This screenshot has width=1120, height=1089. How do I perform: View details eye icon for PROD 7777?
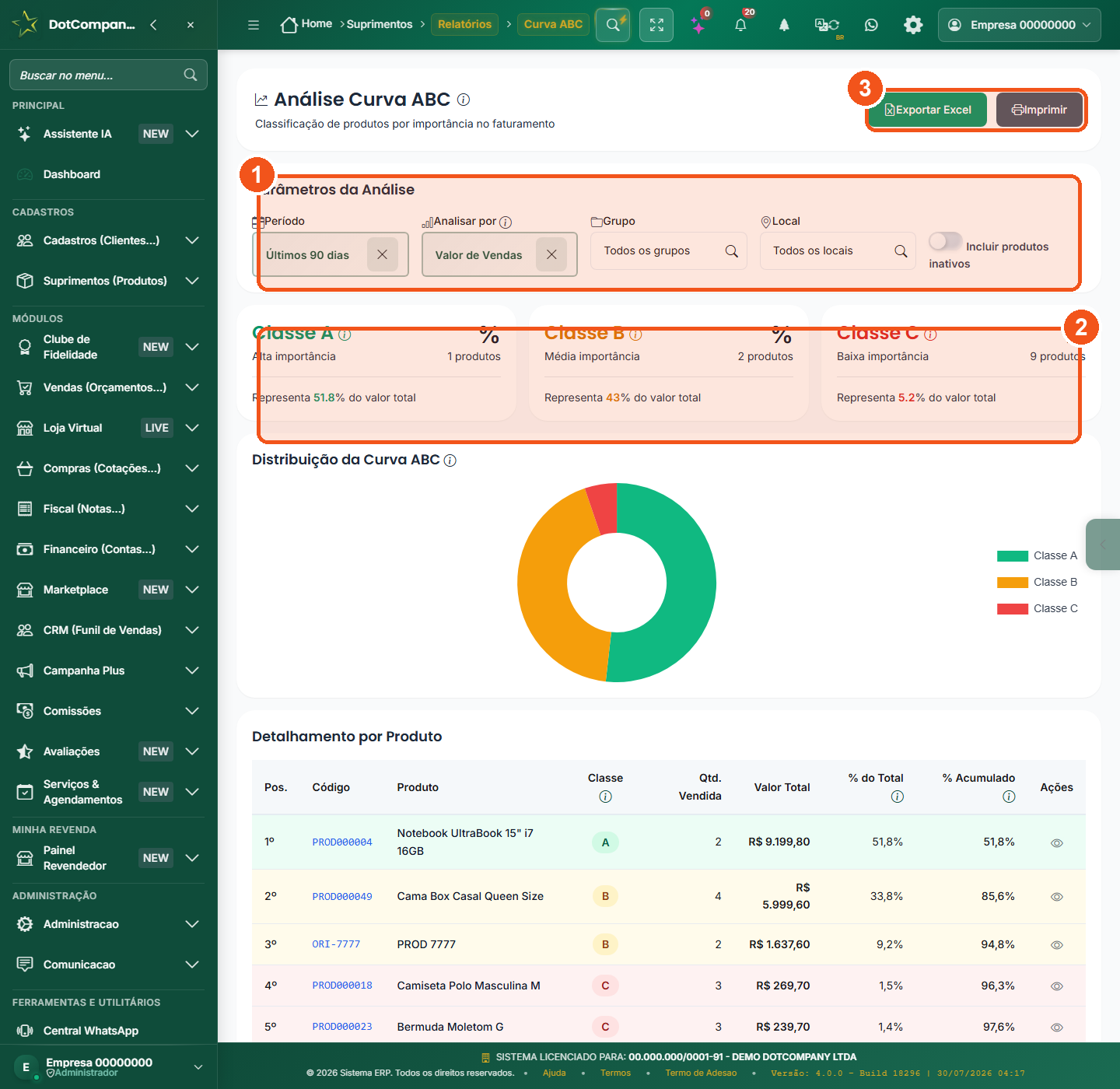click(1057, 945)
